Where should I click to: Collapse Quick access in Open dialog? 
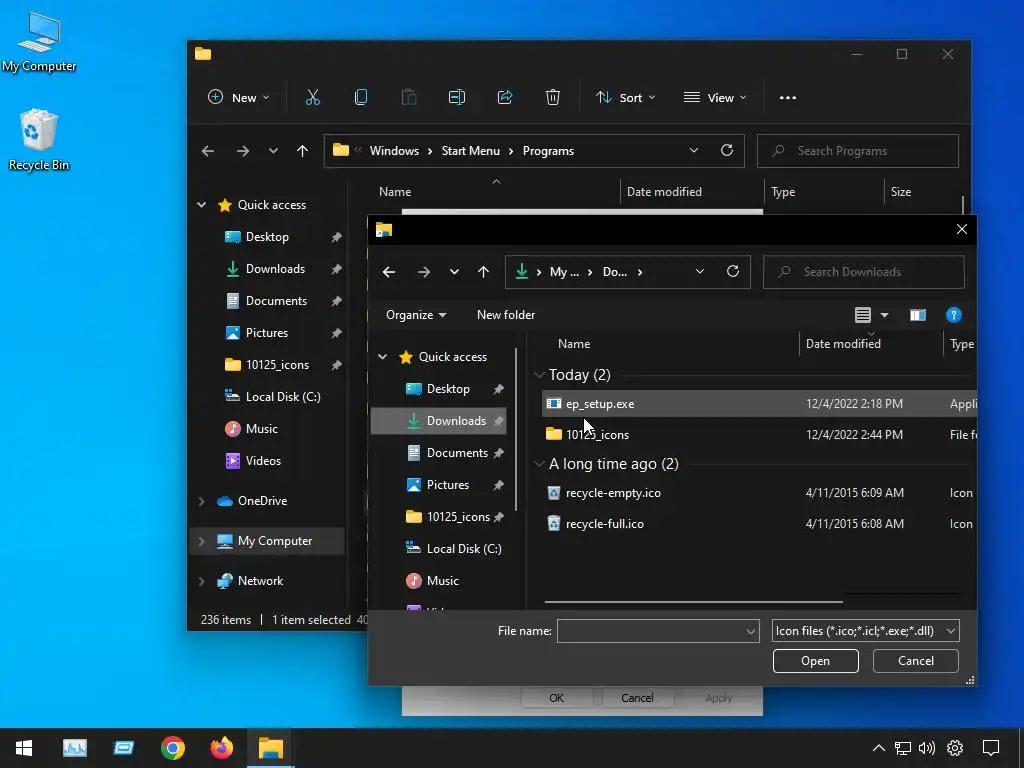tap(383, 357)
